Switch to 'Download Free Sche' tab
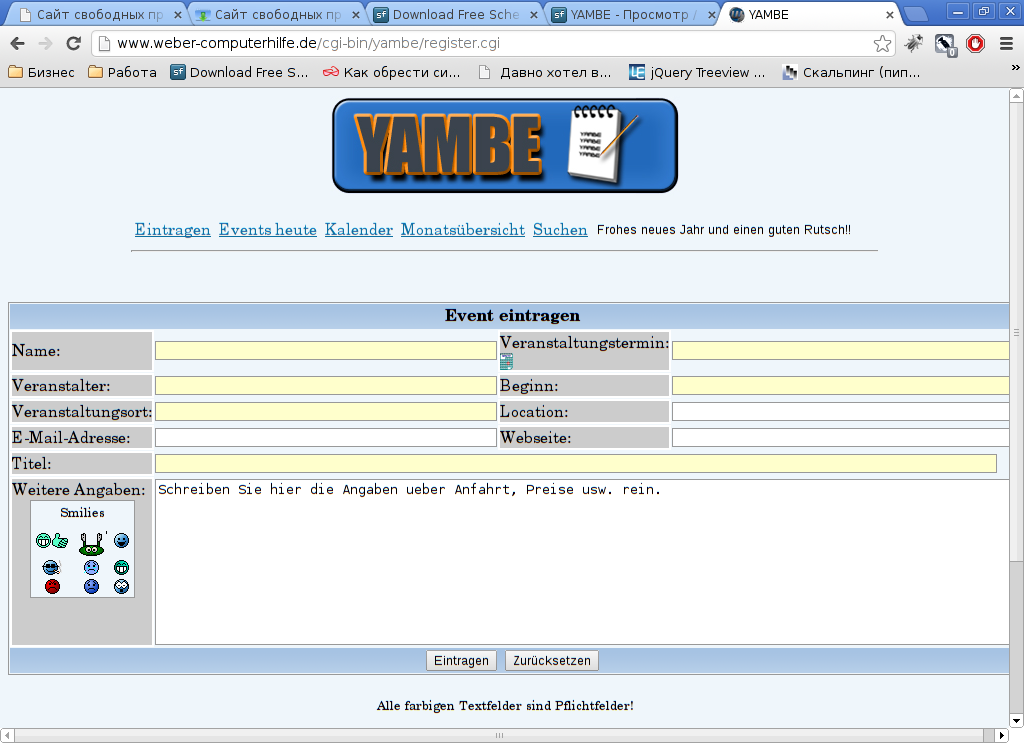Image resolution: width=1024 pixels, height=743 pixels. 456,14
